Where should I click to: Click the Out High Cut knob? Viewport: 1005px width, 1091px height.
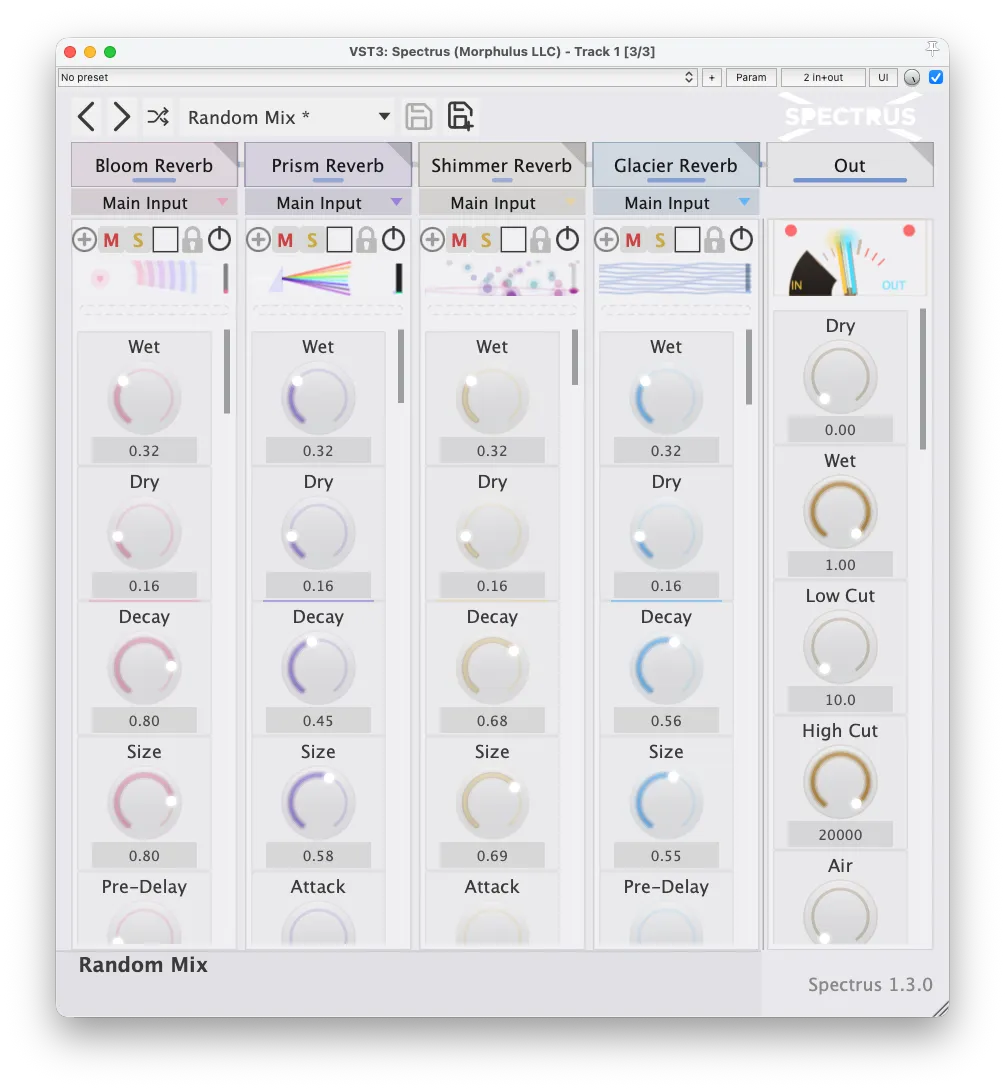[840, 782]
